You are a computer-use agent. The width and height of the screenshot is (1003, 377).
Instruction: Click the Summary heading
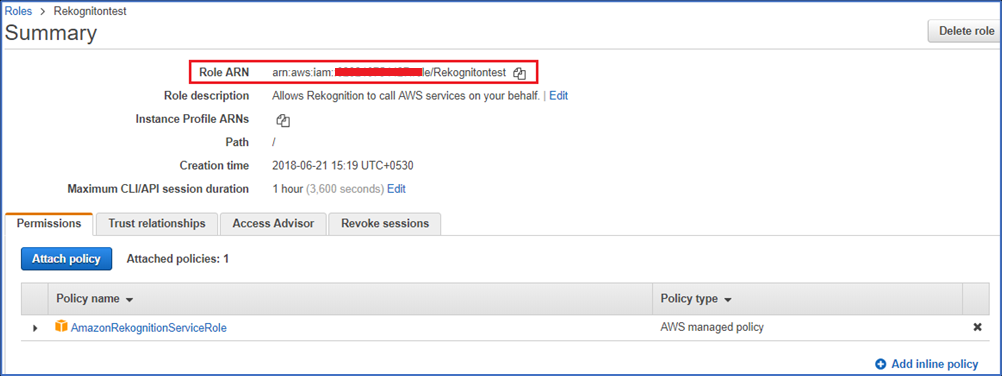point(51,33)
